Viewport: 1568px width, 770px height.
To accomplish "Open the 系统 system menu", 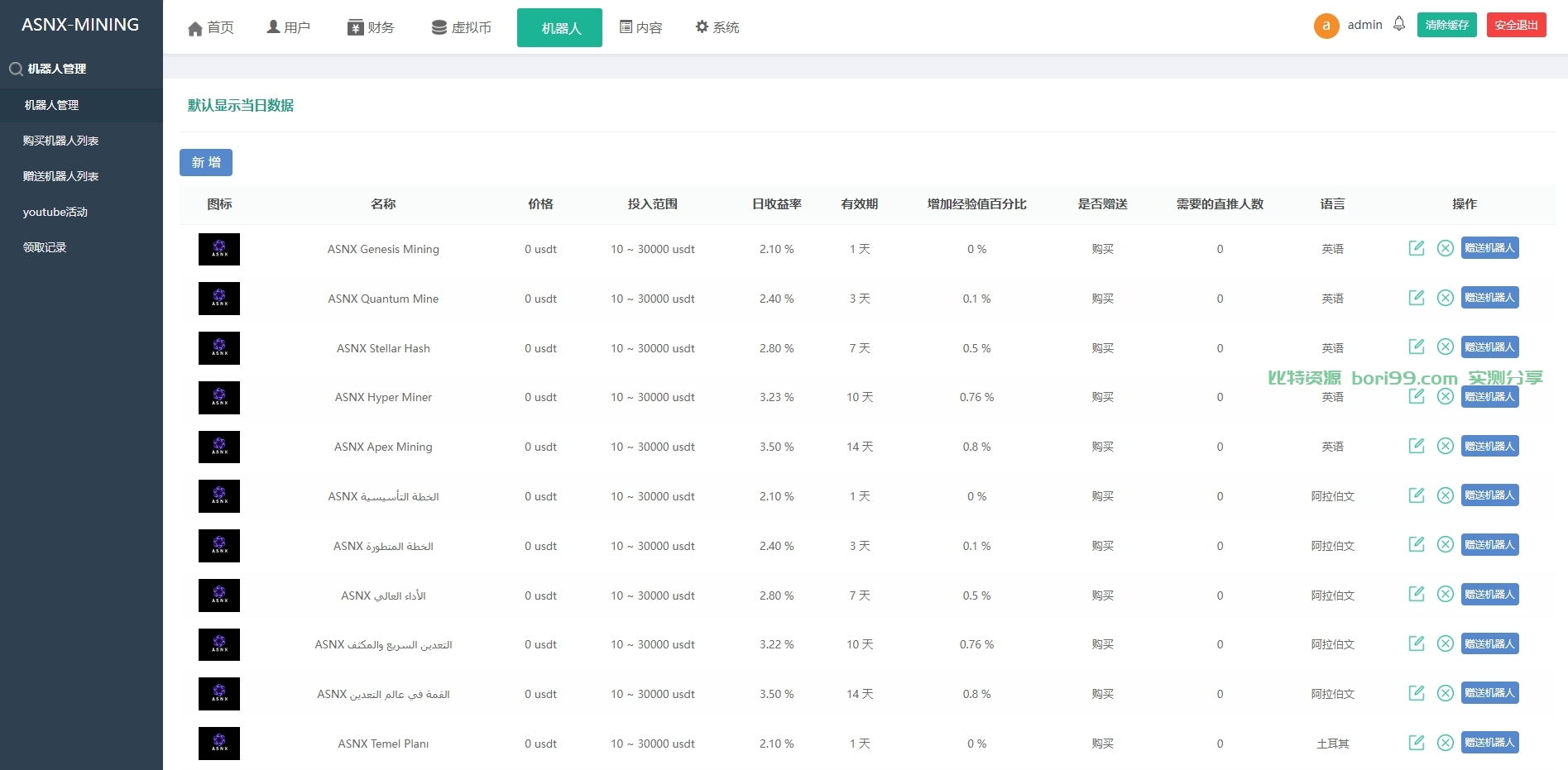I will [717, 28].
